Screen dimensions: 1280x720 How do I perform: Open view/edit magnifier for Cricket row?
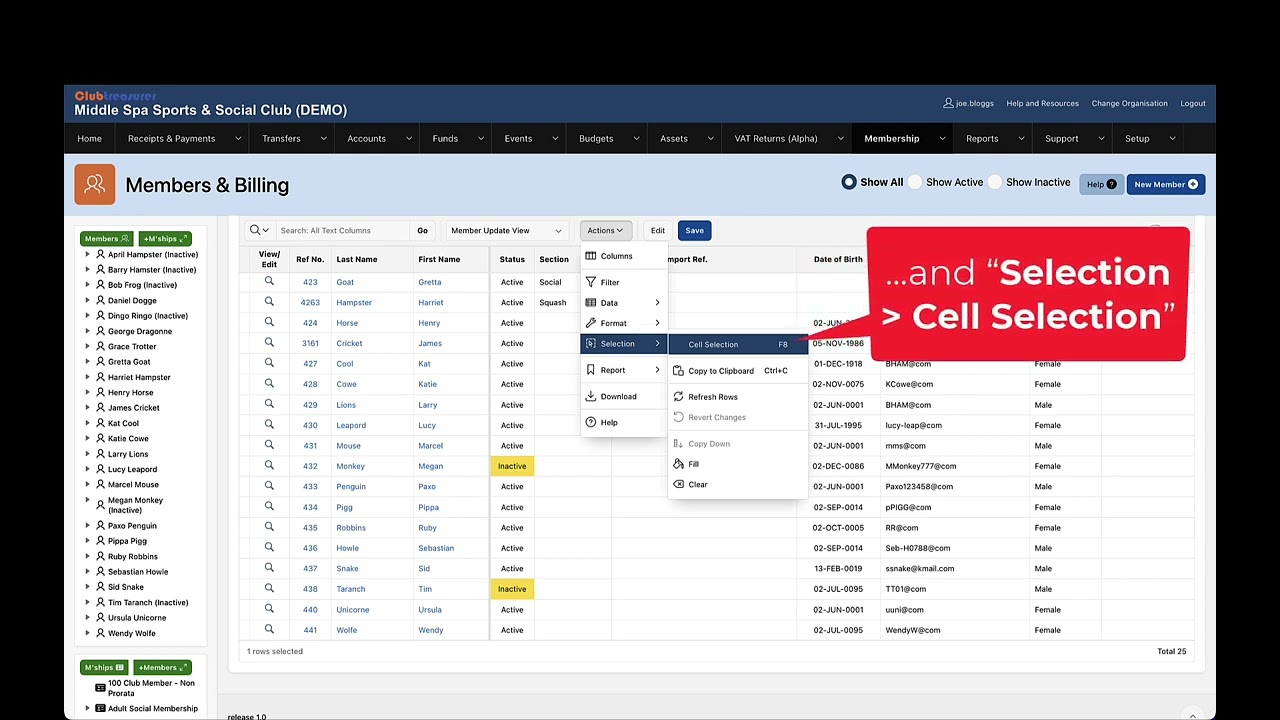[x=269, y=343]
